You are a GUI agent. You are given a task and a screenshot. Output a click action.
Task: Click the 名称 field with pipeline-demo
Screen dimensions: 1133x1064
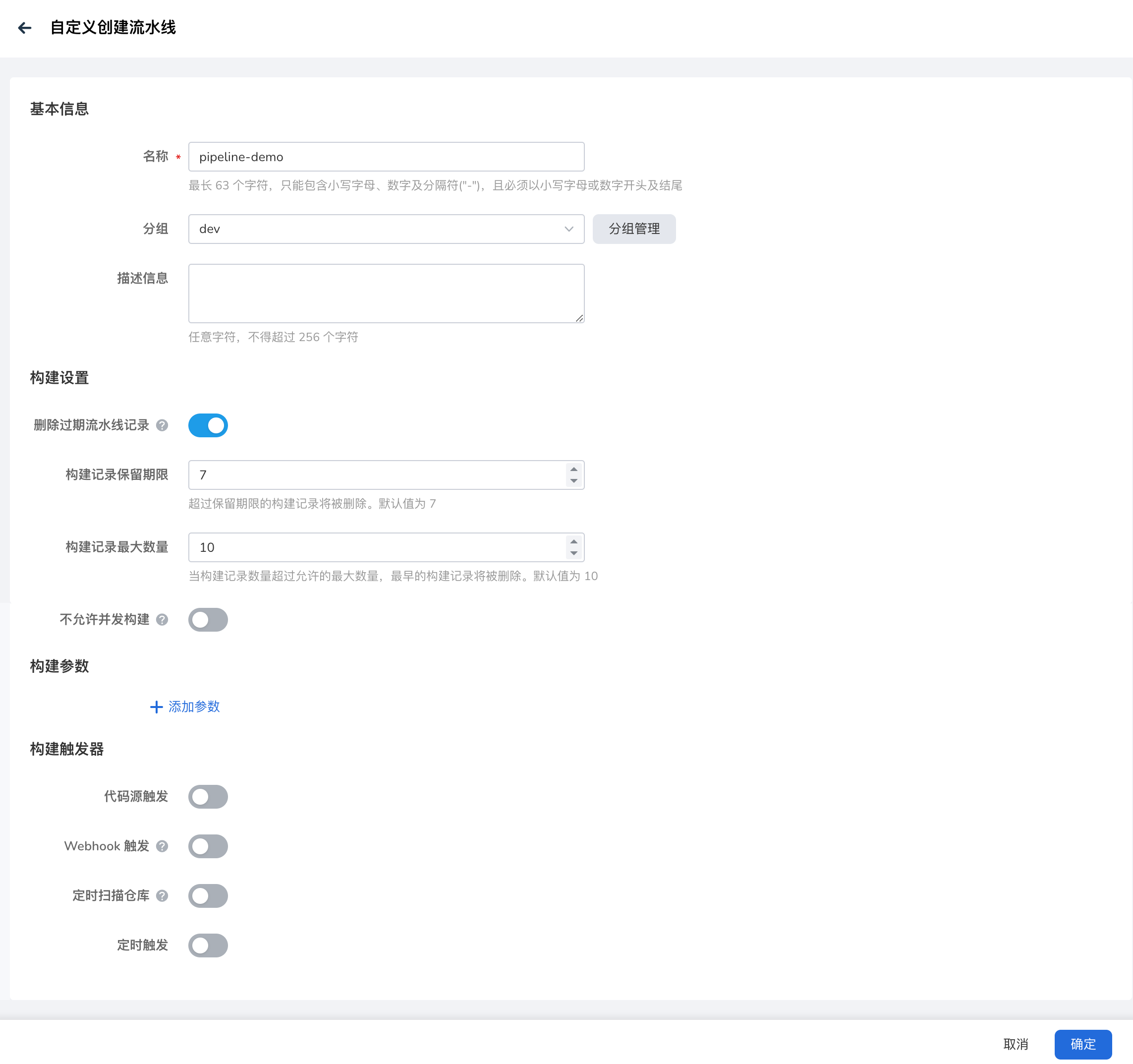(x=386, y=157)
